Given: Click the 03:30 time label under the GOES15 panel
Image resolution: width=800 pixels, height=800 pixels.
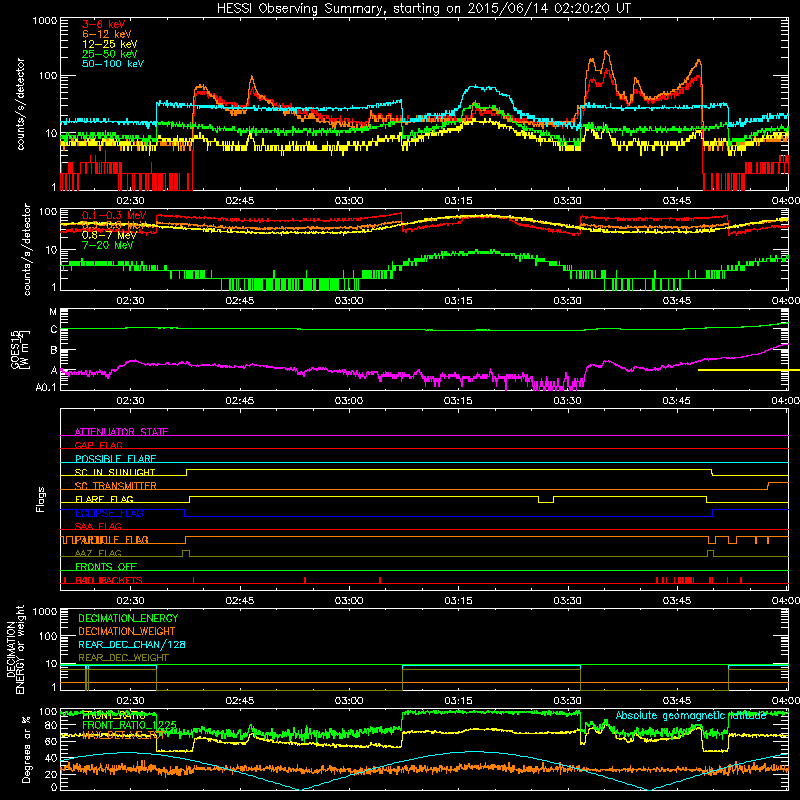Looking at the screenshot, I should (567, 401).
